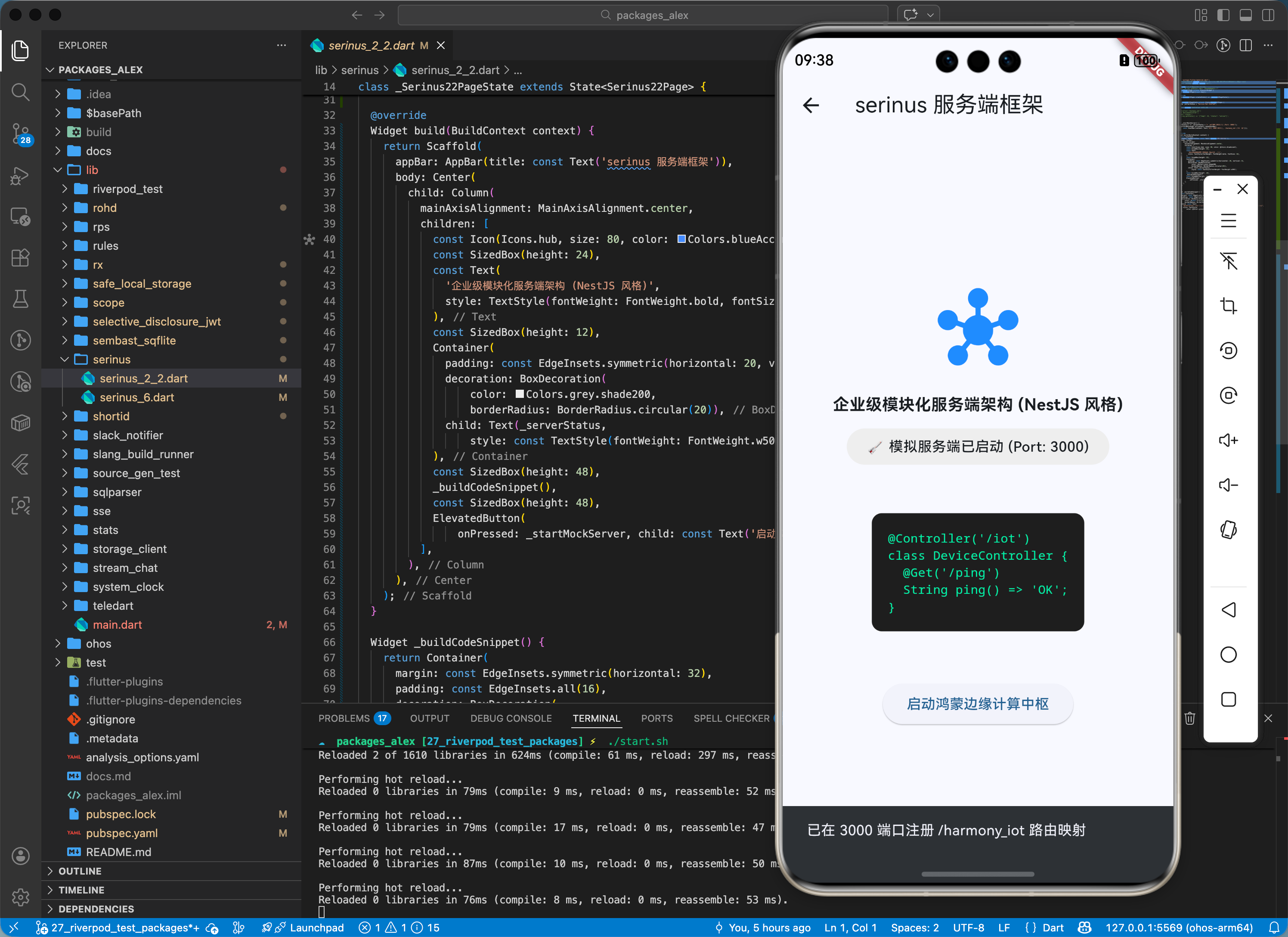Click the emulator volume up icon

click(x=1228, y=441)
